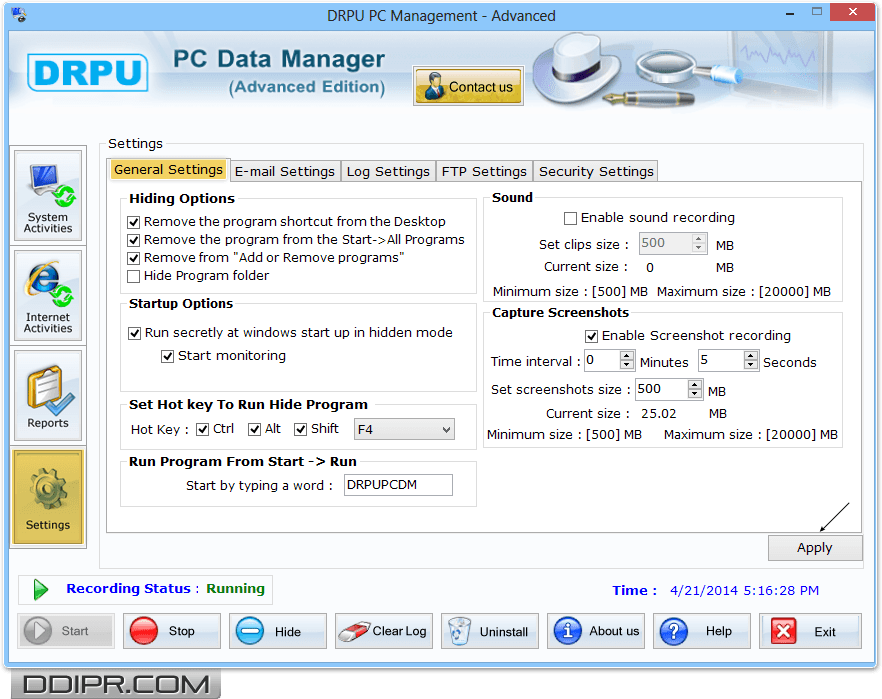The height and width of the screenshot is (699, 882).
Task: Select the Settings gear icon
Action: [48, 497]
